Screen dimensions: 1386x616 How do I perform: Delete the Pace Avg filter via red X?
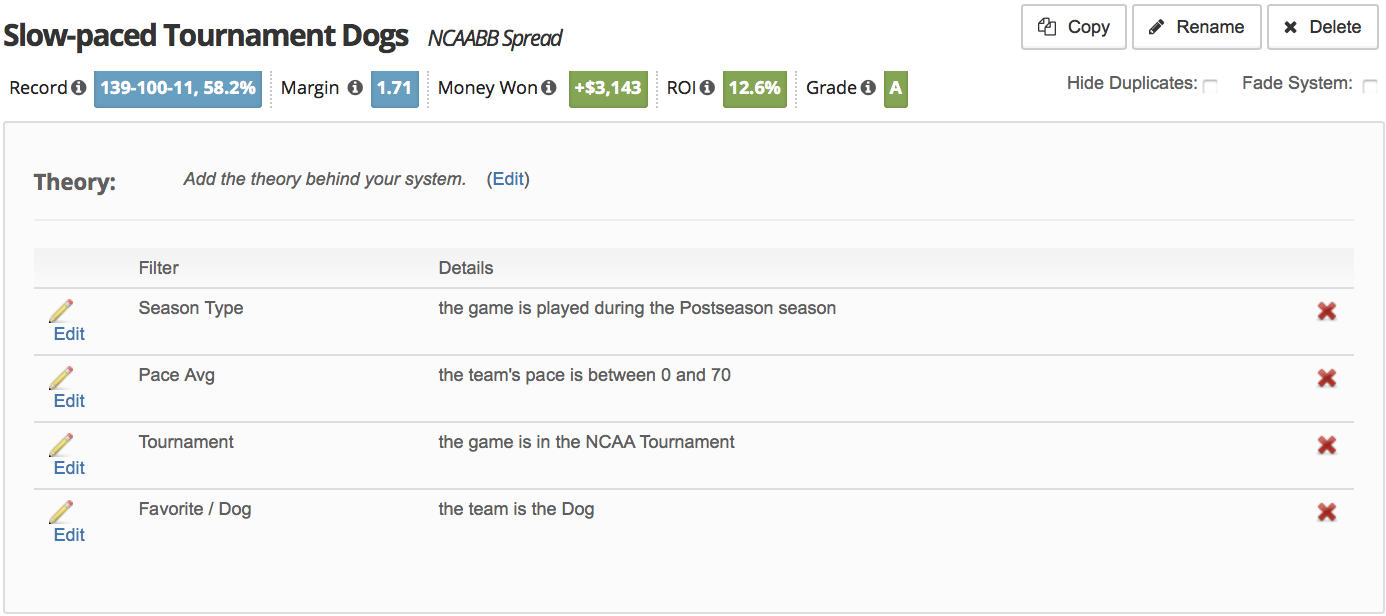pyautogui.click(x=1327, y=379)
